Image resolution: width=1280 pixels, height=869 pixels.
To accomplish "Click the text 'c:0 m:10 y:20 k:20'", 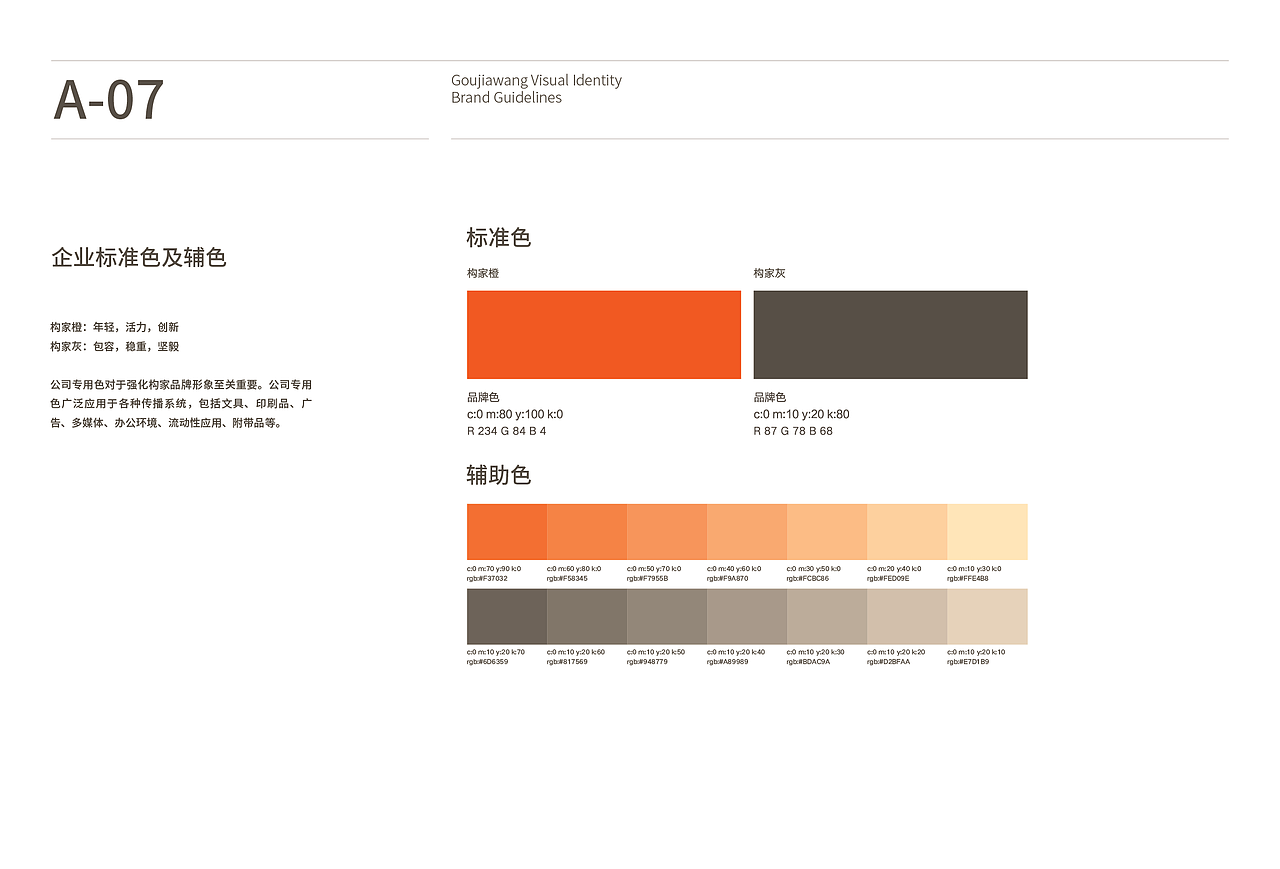I will [896, 652].
